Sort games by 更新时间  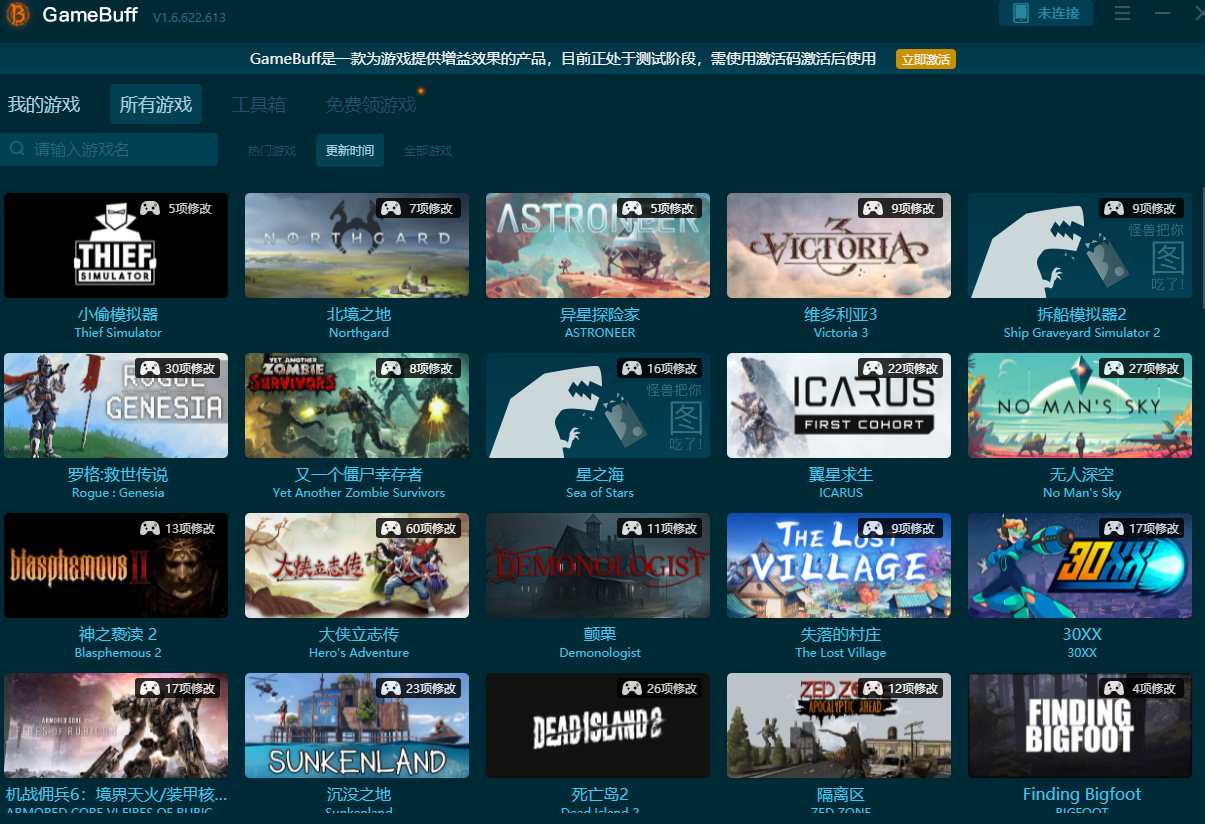350,151
